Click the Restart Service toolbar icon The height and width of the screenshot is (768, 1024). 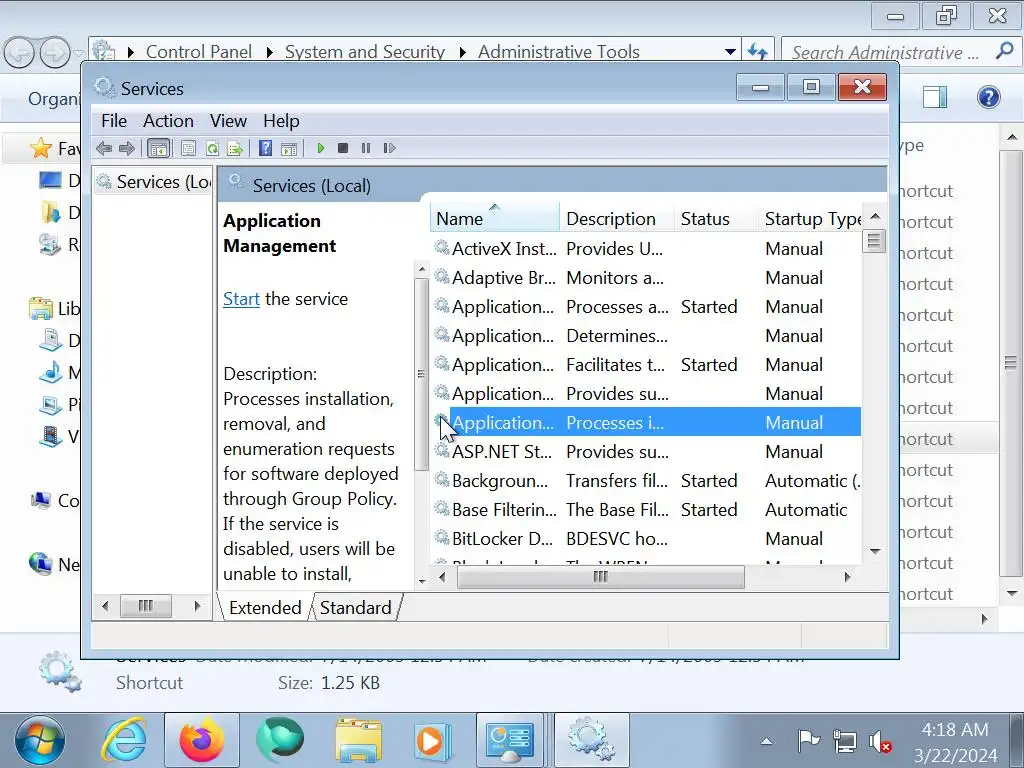pyautogui.click(x=389, y=148)
